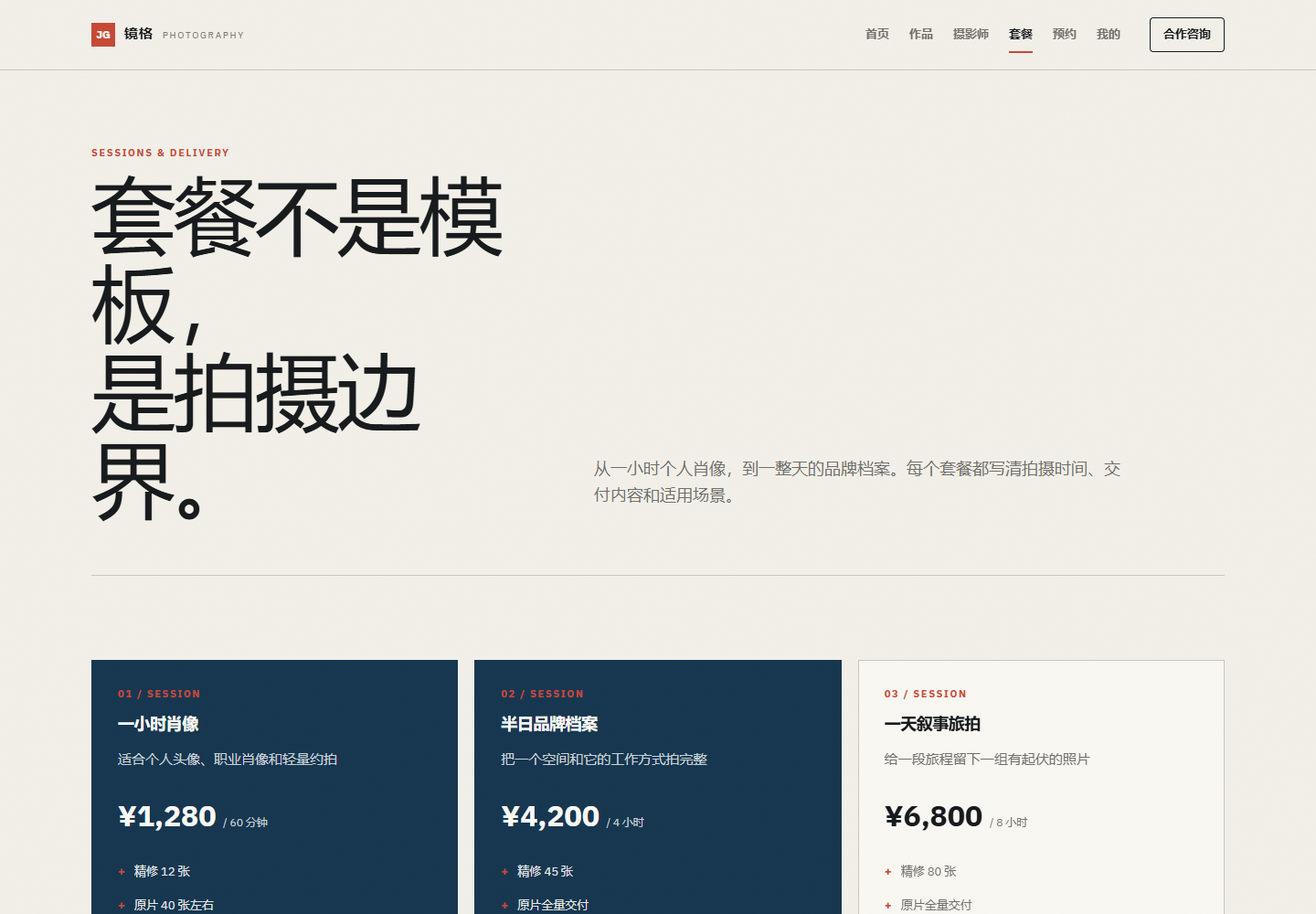This screenshot has height=914, width=1316.
Task: Select the 一天叙事旅拍 card title
Action: click(932, 724)
